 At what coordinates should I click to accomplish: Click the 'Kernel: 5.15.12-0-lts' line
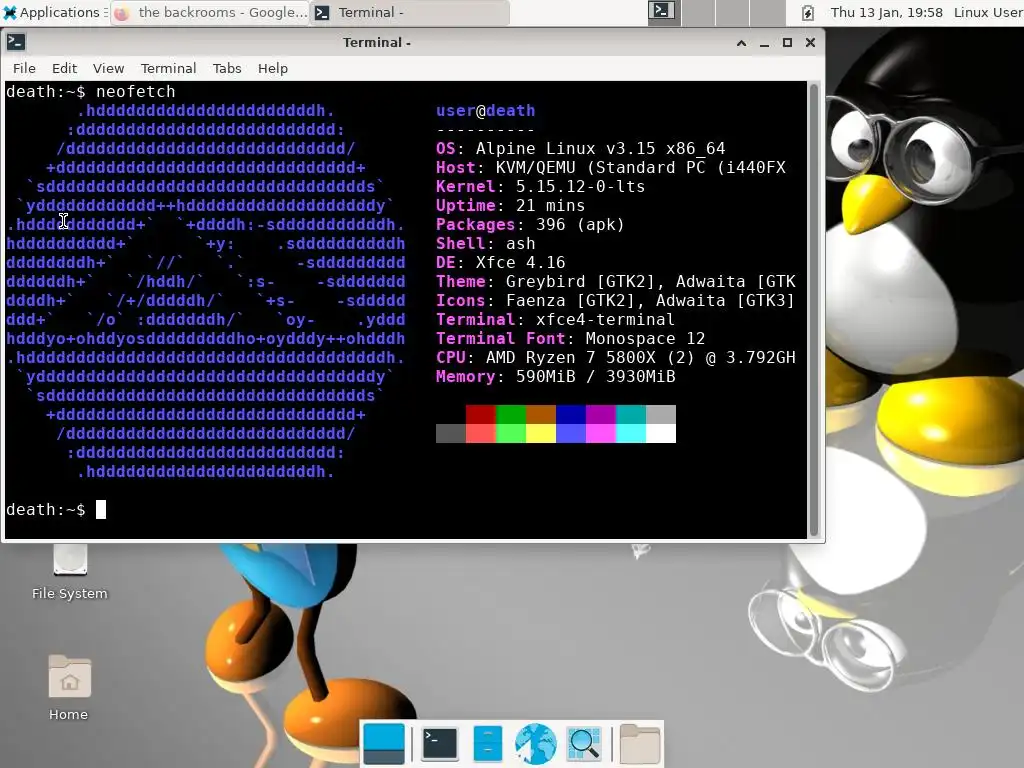[540, 186]
